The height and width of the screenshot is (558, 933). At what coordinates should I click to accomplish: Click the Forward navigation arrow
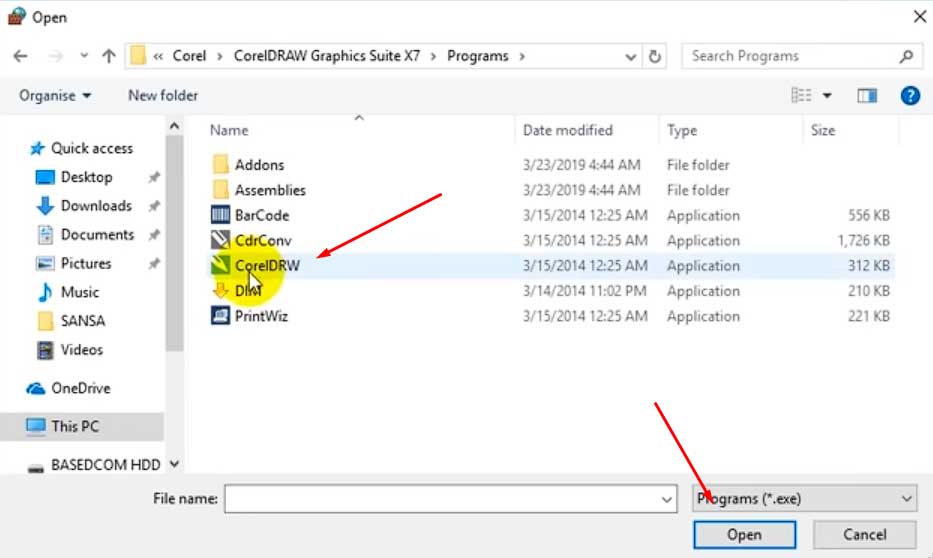pyautogui.click(x=55, y=56)
